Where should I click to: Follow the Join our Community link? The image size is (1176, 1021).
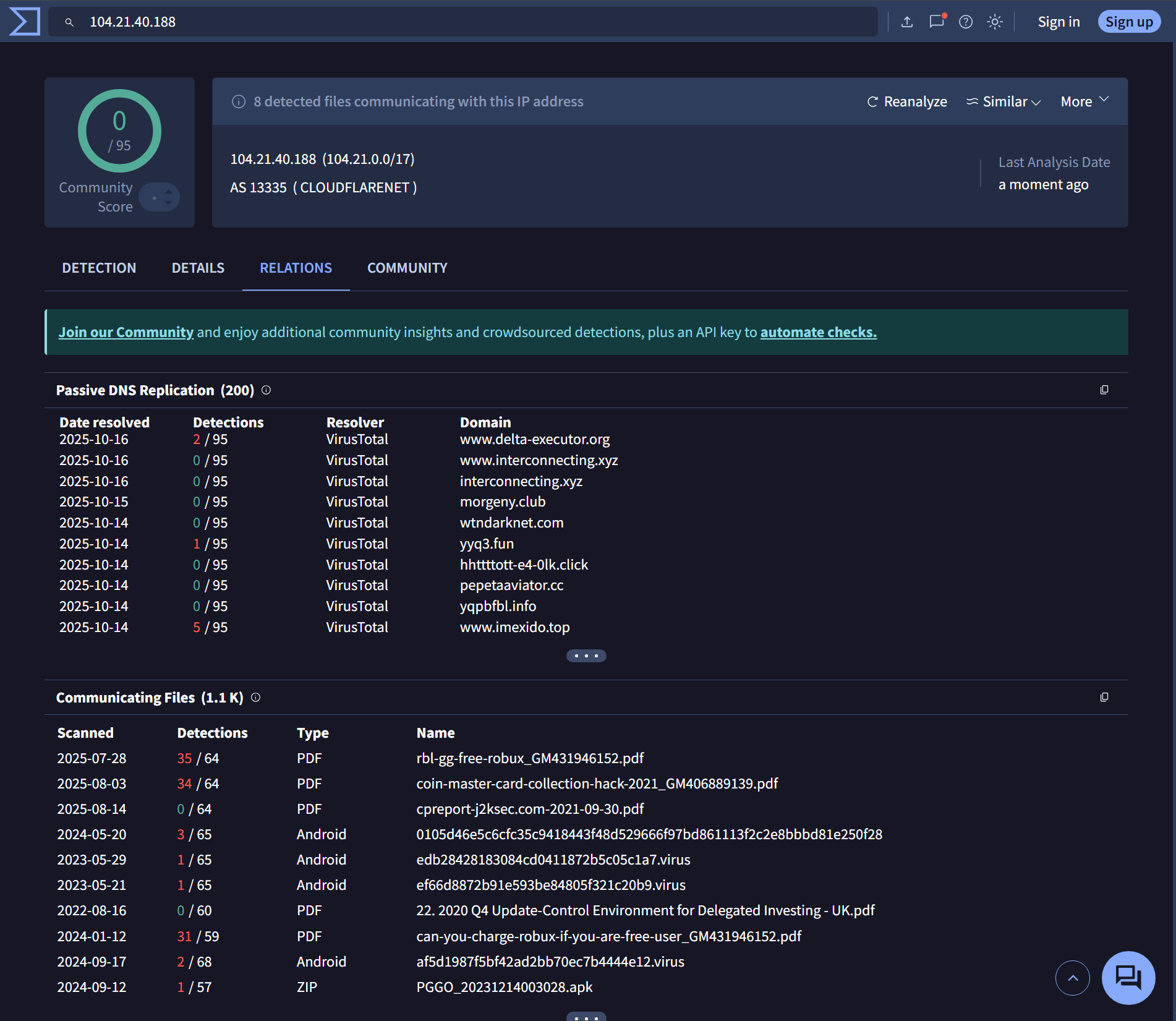126,332
